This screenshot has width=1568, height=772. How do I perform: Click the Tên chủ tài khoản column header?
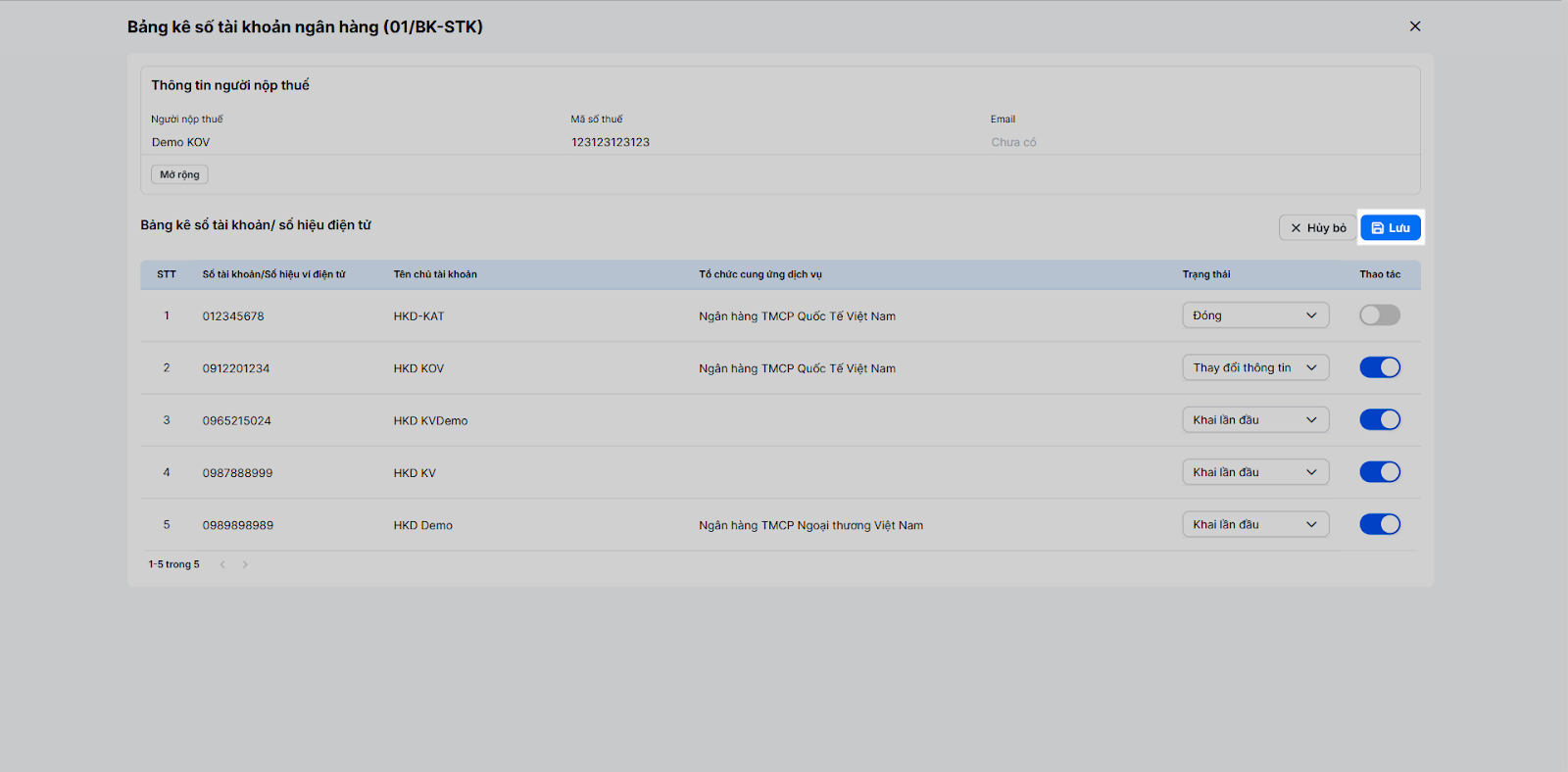pyautogui.click(x=435, y=274)
